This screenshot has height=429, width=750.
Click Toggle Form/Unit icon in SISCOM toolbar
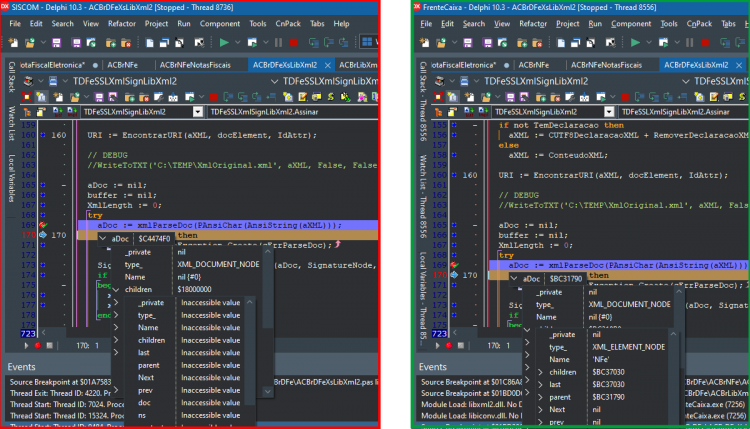coord(179,43)
